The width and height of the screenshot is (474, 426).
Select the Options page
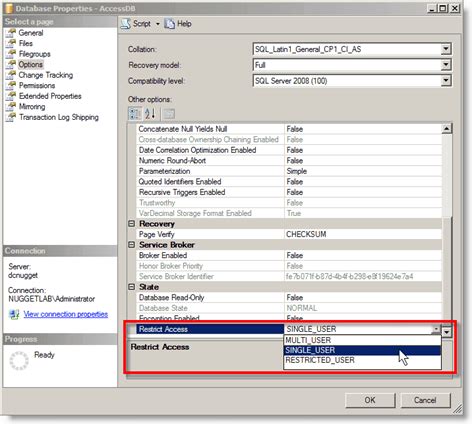click(x=31, y=64)
